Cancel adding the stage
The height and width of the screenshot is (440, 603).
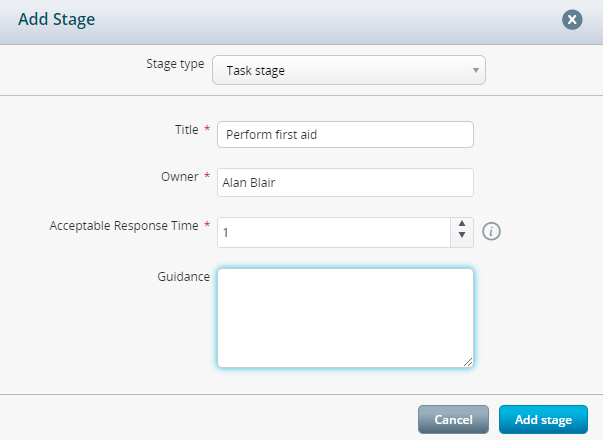click(453, 419)
